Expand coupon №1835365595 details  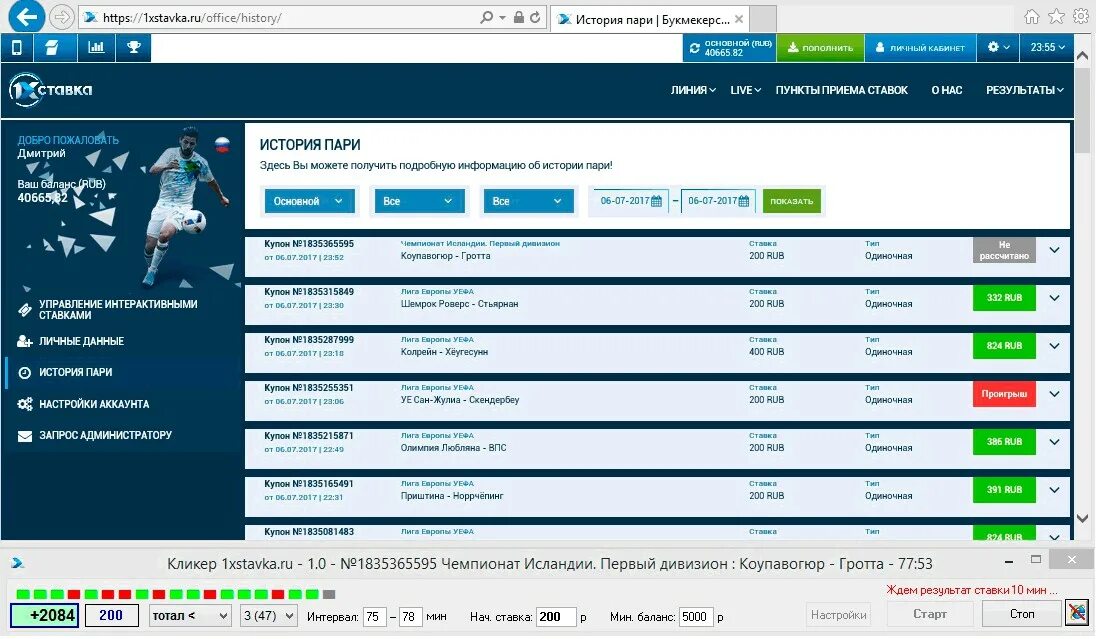click(1054, 250)
